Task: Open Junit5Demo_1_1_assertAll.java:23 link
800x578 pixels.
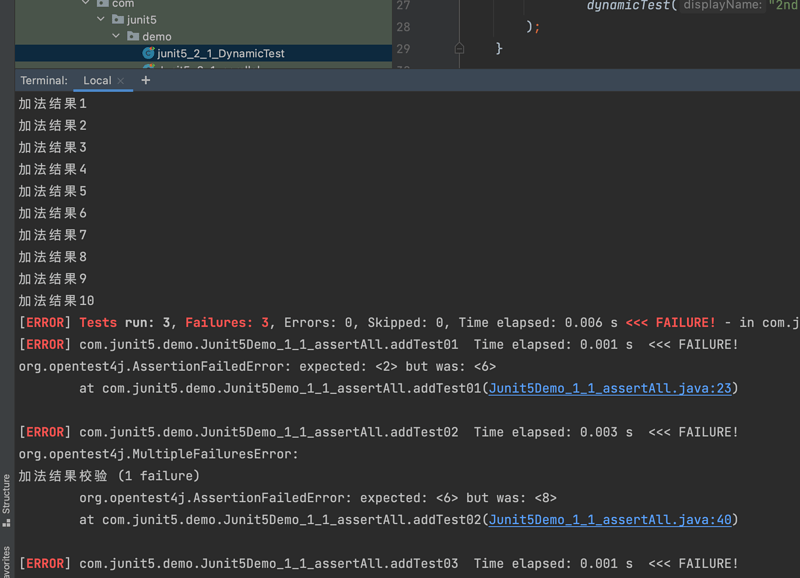Action: [610, 388]
